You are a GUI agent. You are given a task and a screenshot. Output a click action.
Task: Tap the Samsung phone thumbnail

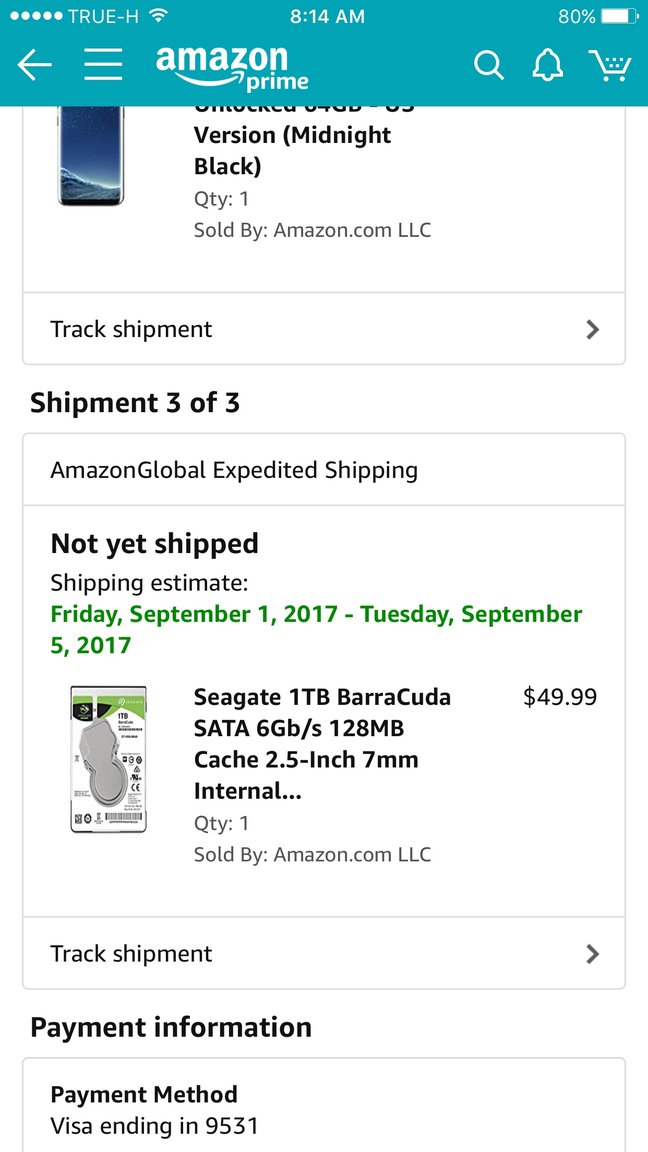[x=91, y=155]
